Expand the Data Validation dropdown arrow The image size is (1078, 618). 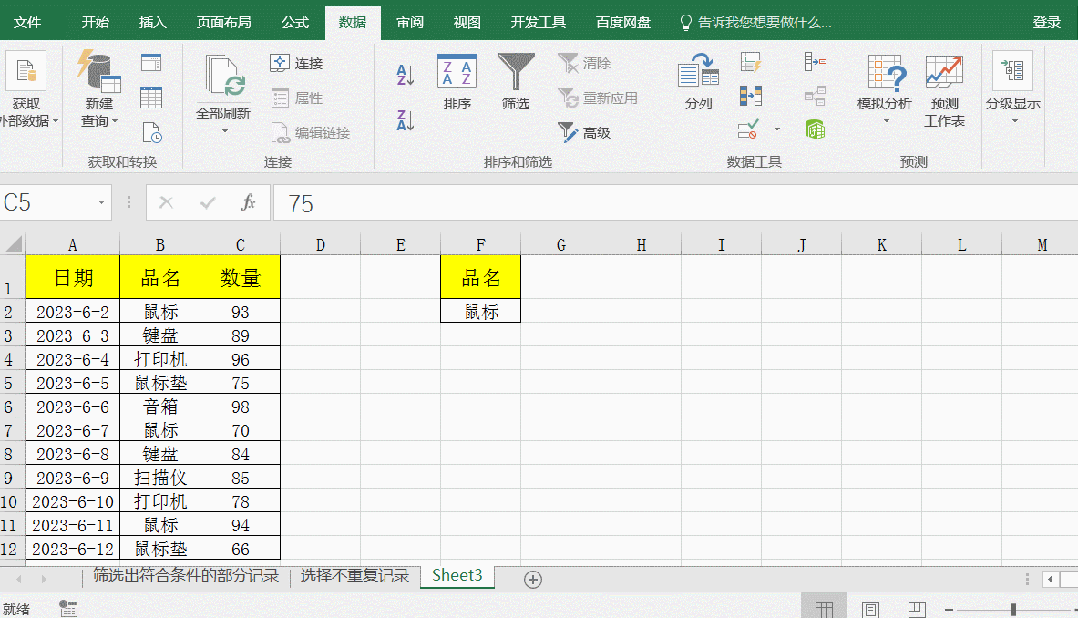(778, 129)
